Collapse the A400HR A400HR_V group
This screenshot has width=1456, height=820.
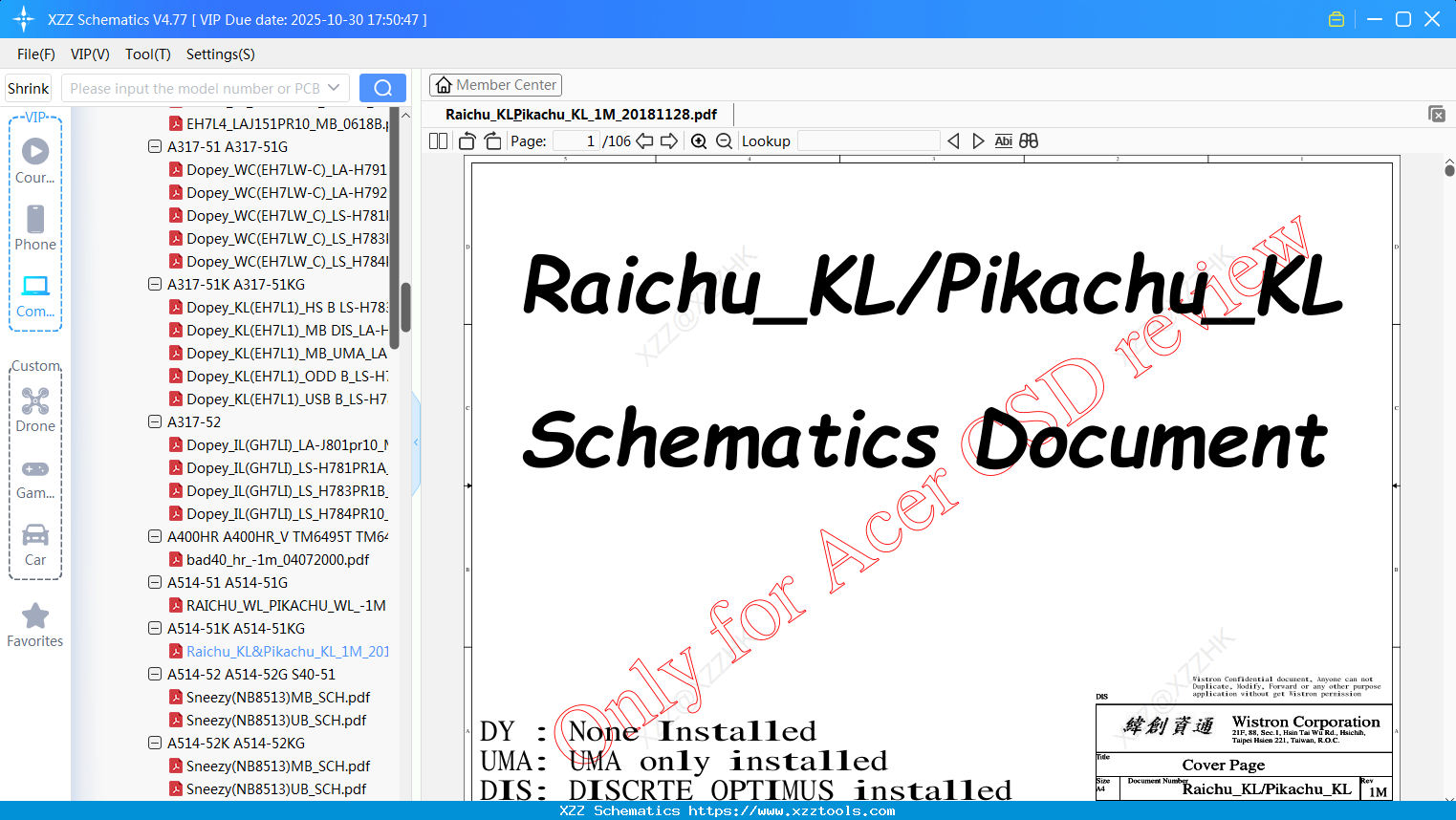point(155,537)
